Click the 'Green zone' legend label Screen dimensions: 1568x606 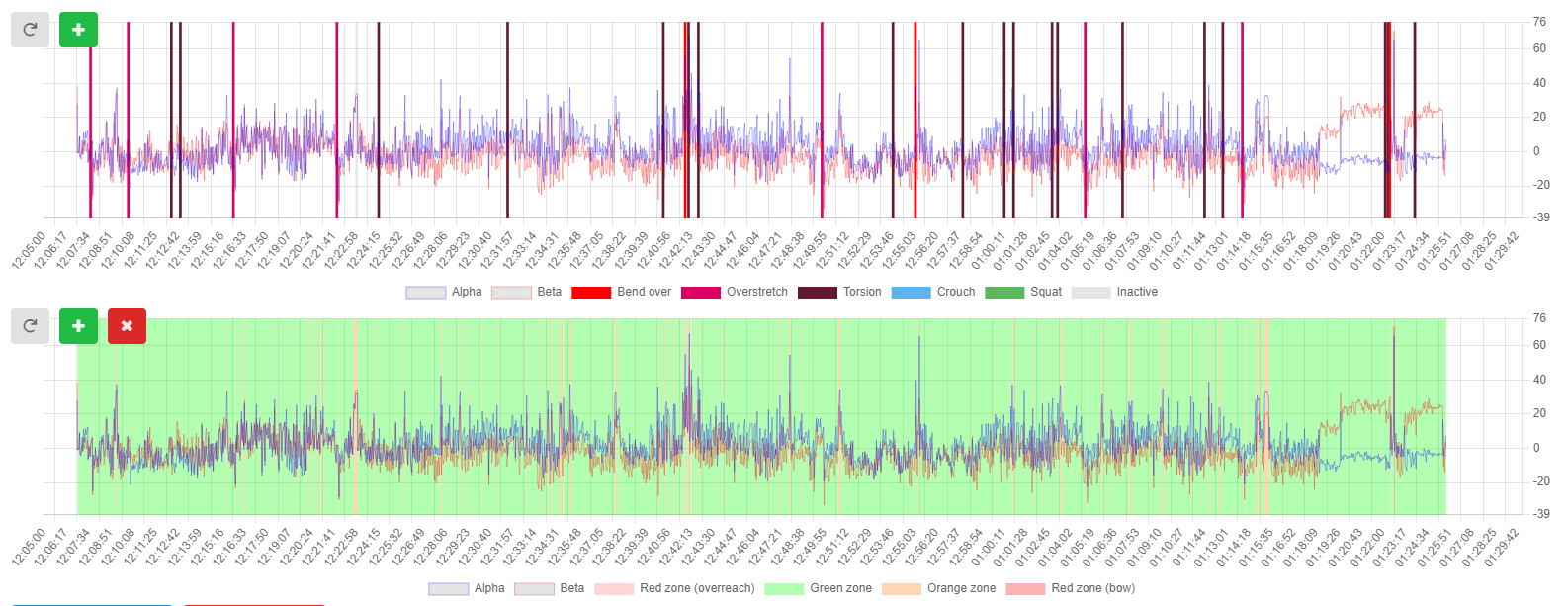tap(840, 588)
